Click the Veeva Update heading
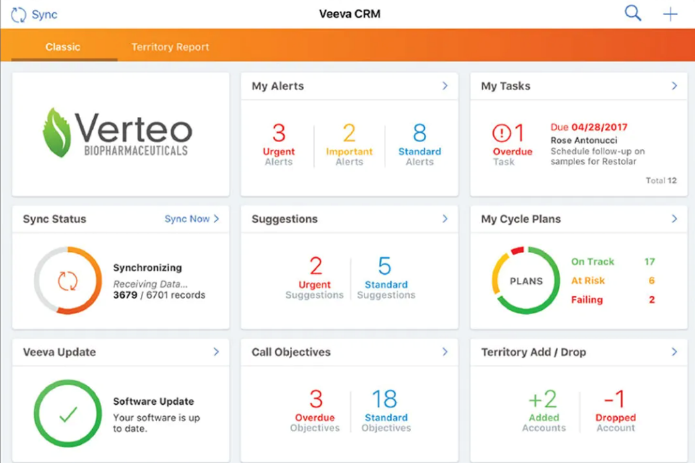The width and height of the screenshot is (695, 463). click(59, 352)
